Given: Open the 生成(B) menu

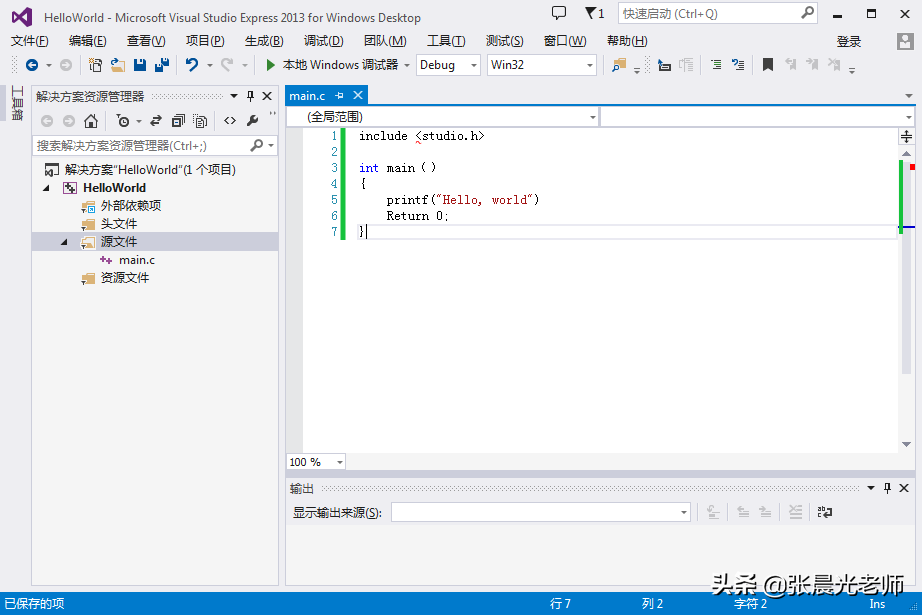Looking at the screenshot, I should pyautogui.click(x=264, y=41).
